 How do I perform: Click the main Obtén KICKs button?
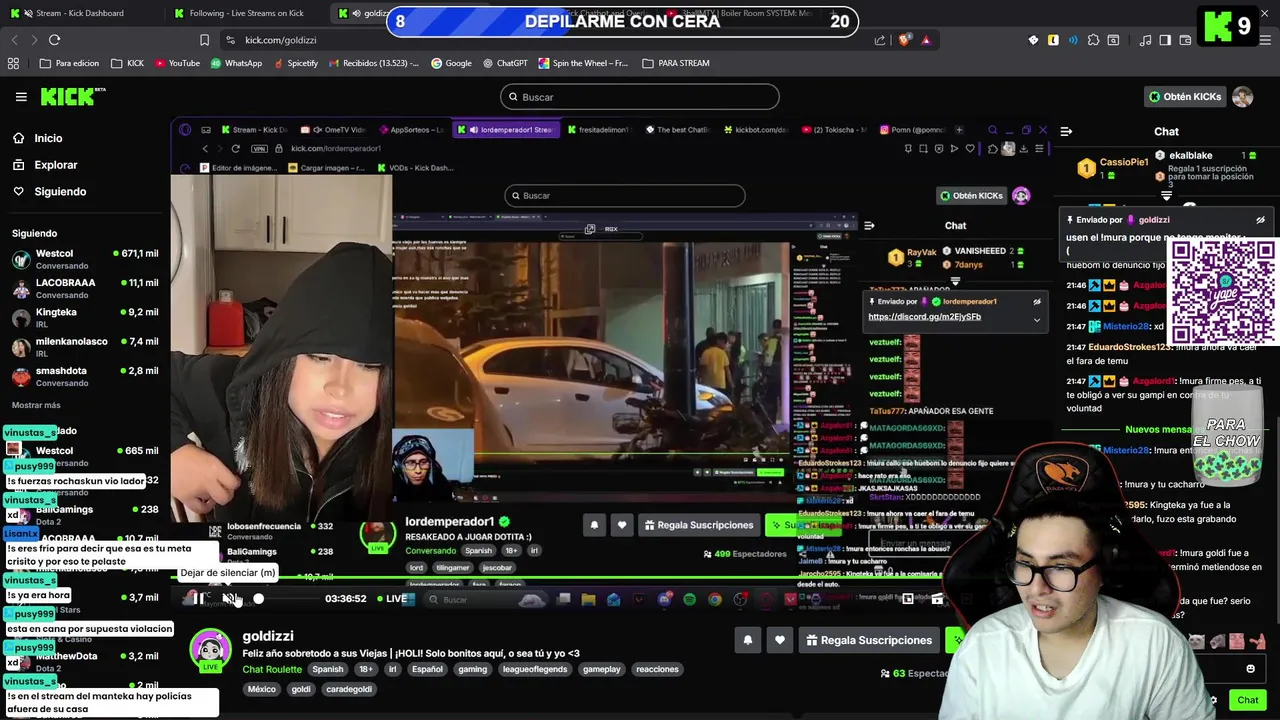click(1185, 97)
